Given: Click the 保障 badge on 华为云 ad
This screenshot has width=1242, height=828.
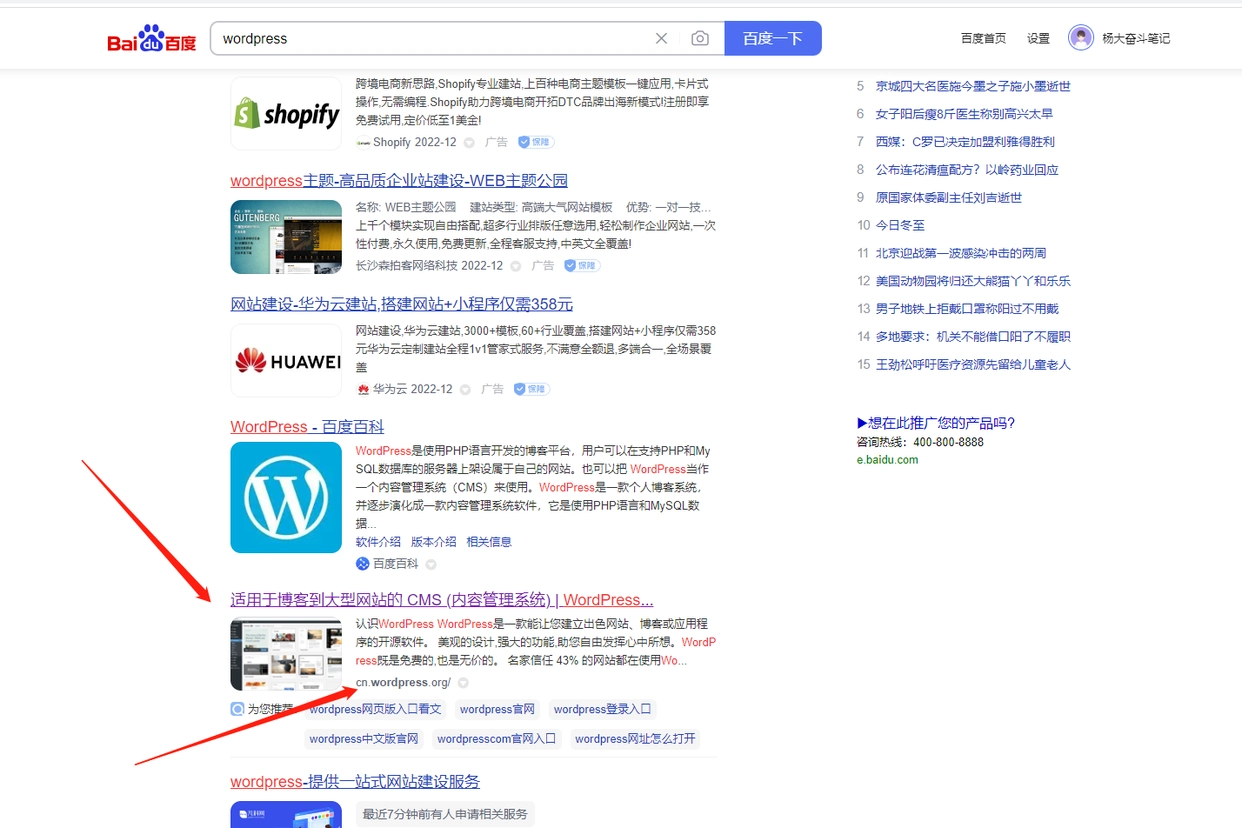Looking at the screenshot, I should pyautogui.click(x=531, y=389).
